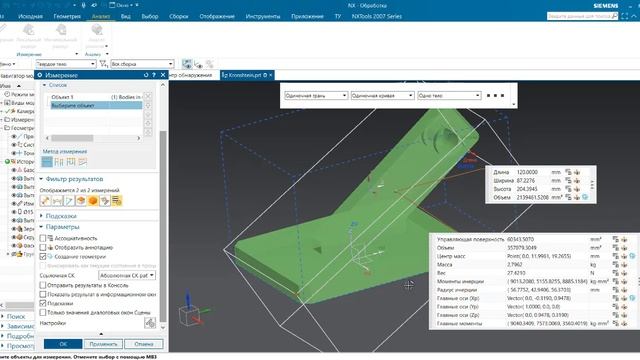
Task: Select the second measurement method icon
Action: [x=59, y=162]
